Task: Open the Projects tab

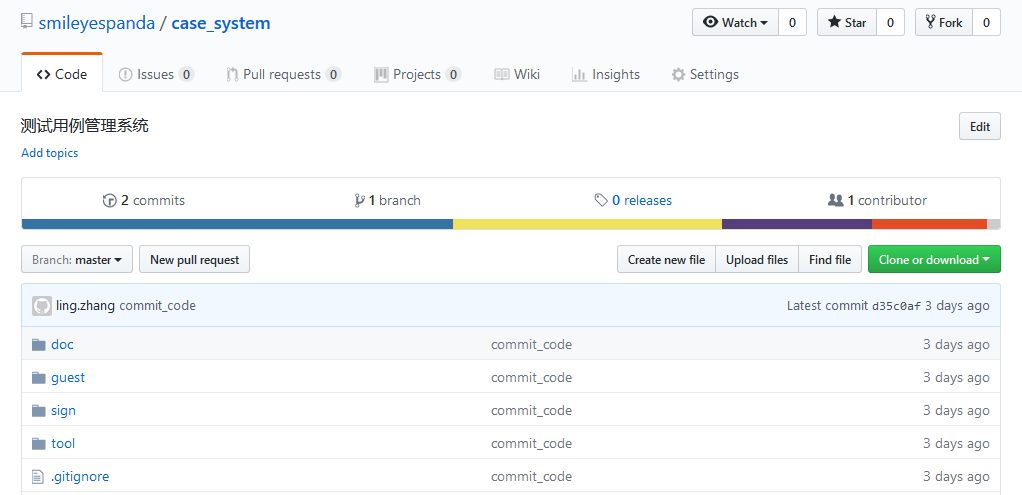Action: (418, 74)
